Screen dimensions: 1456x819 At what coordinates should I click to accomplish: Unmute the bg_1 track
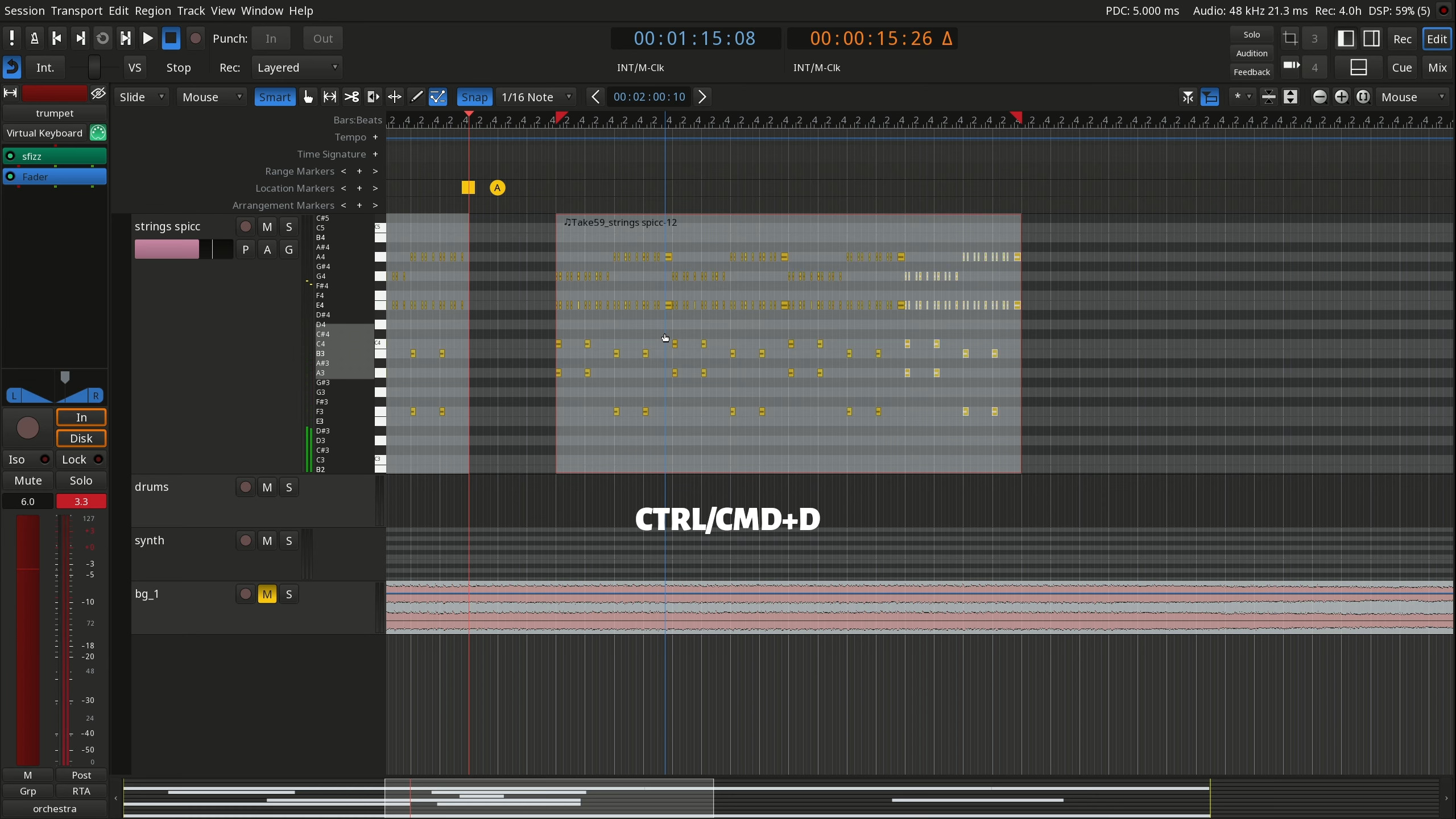[267, 594]
